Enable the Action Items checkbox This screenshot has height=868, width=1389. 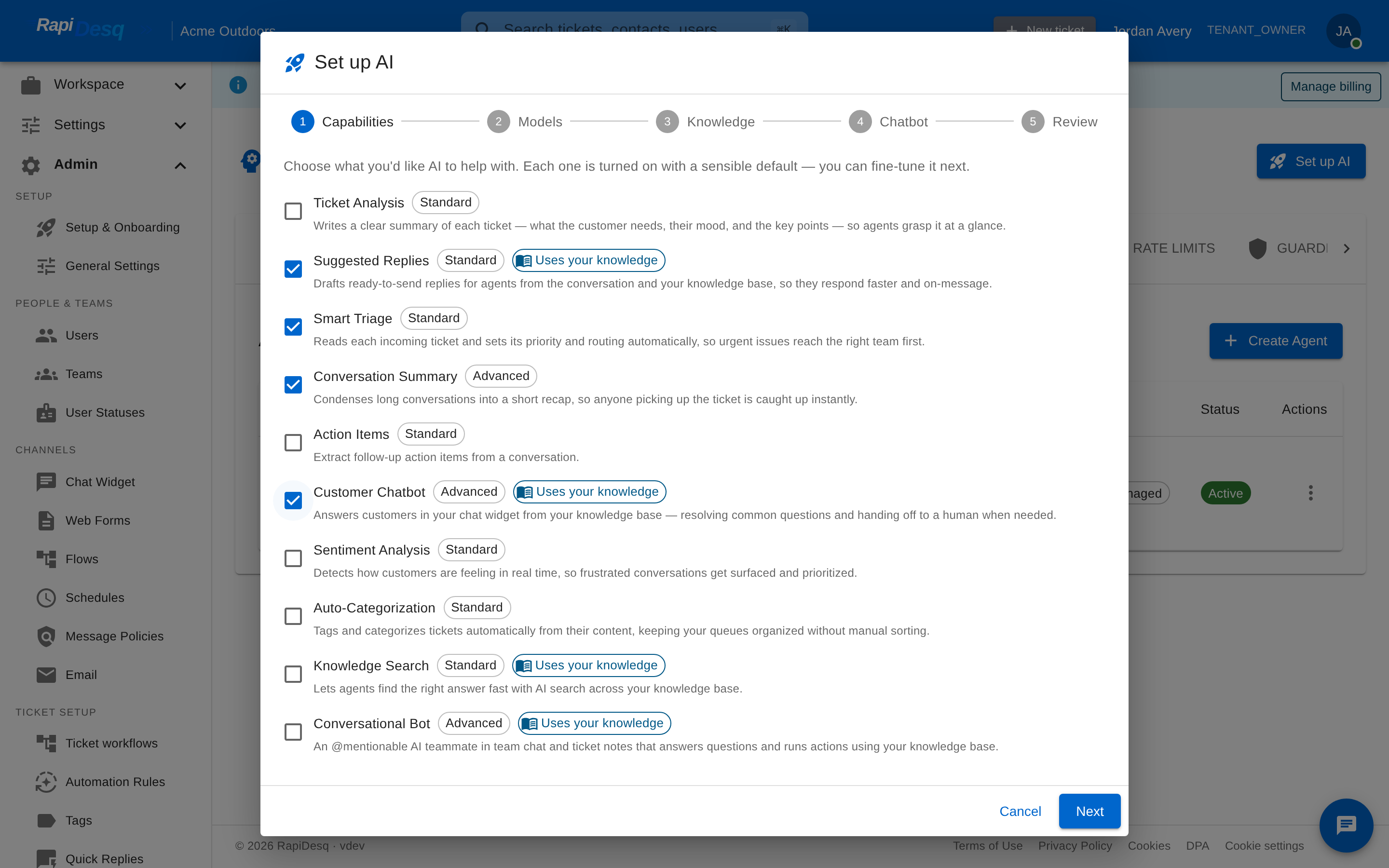click(293, 443)
